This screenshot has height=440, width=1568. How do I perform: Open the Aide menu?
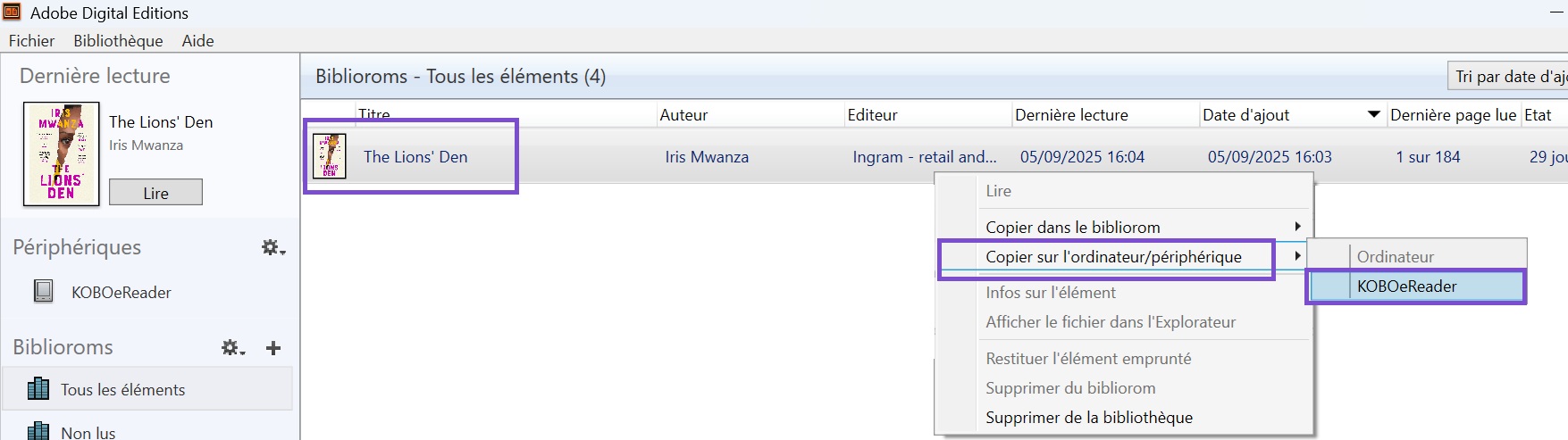click(x=197, y=41)
